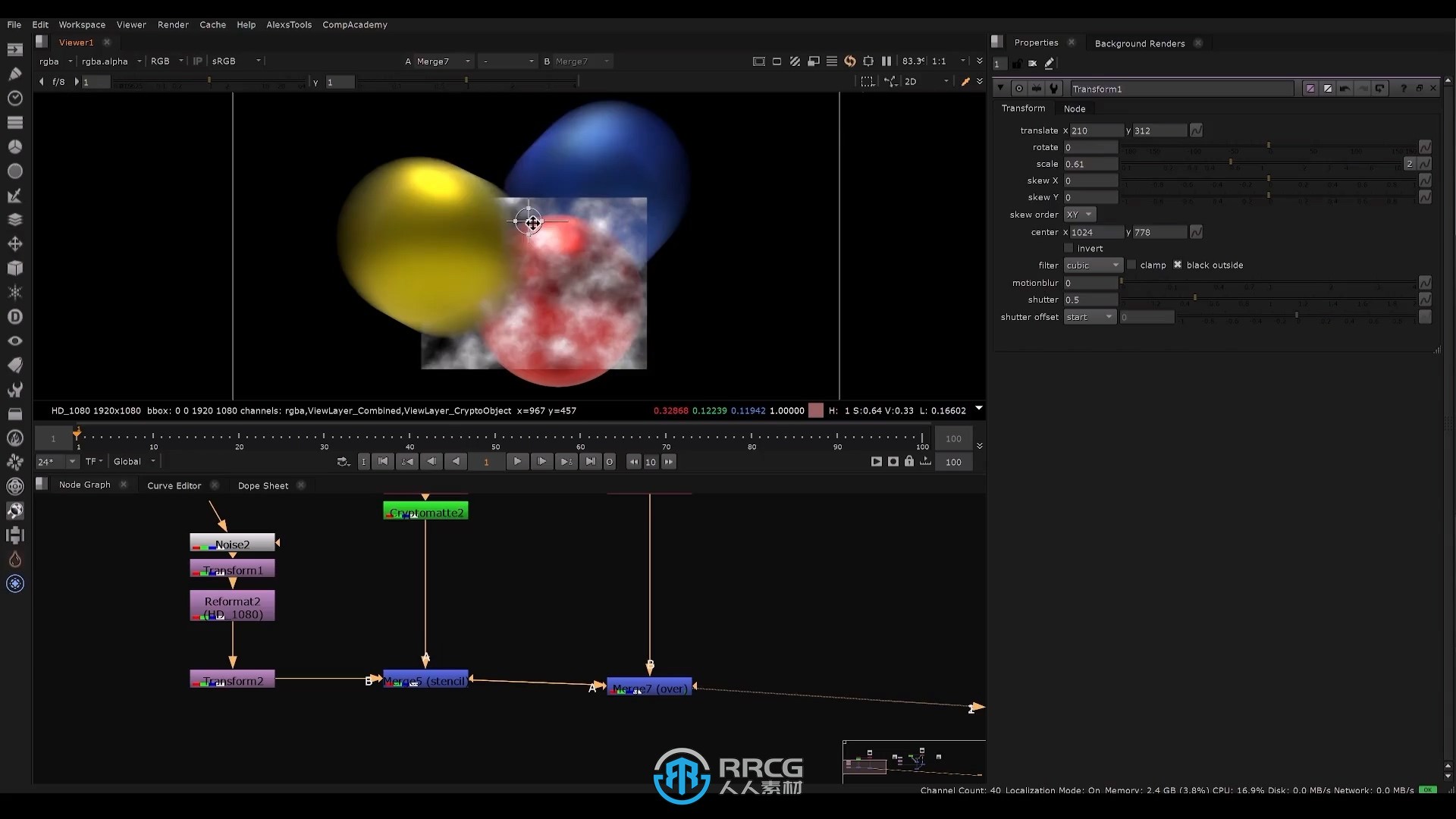Open the Node tab in Transform1 properties
The image size is (1456, 819).
tap(1075, 108)
